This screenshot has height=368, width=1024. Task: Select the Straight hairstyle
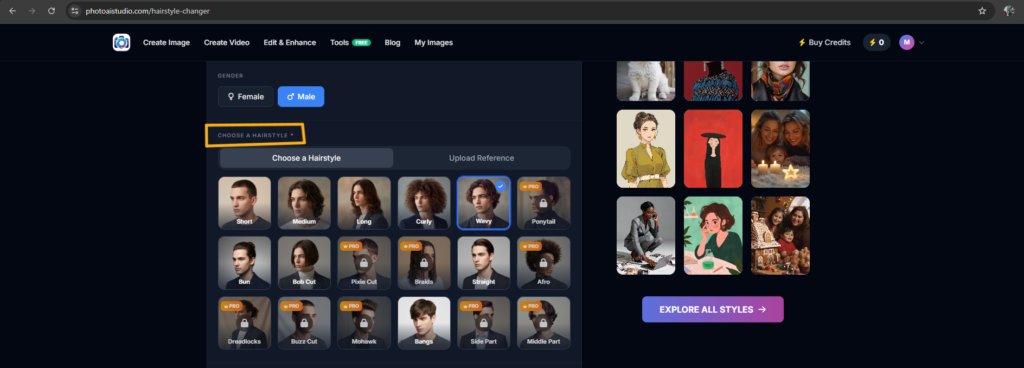pyautogui.click(x=483, y=263)
